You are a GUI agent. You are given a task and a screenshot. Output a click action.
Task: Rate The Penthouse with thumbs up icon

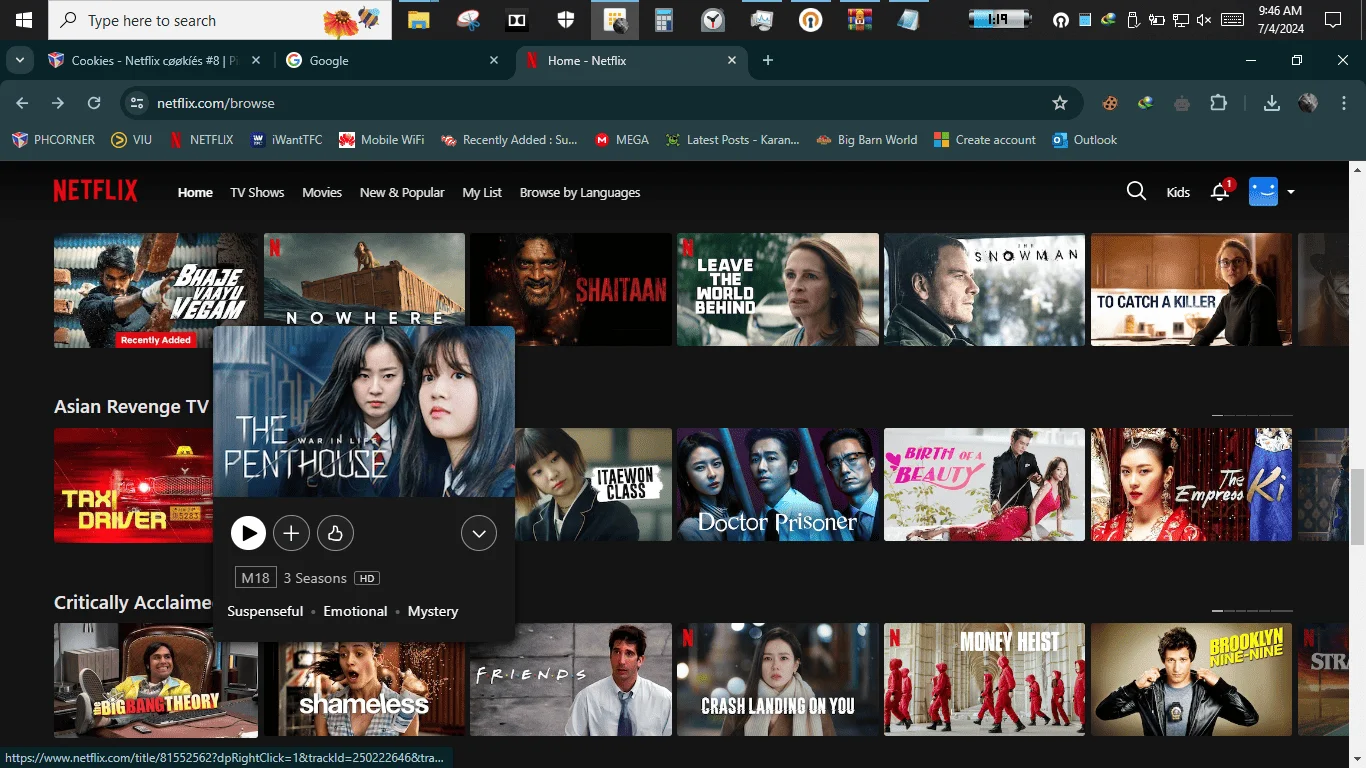coord(335,534)
